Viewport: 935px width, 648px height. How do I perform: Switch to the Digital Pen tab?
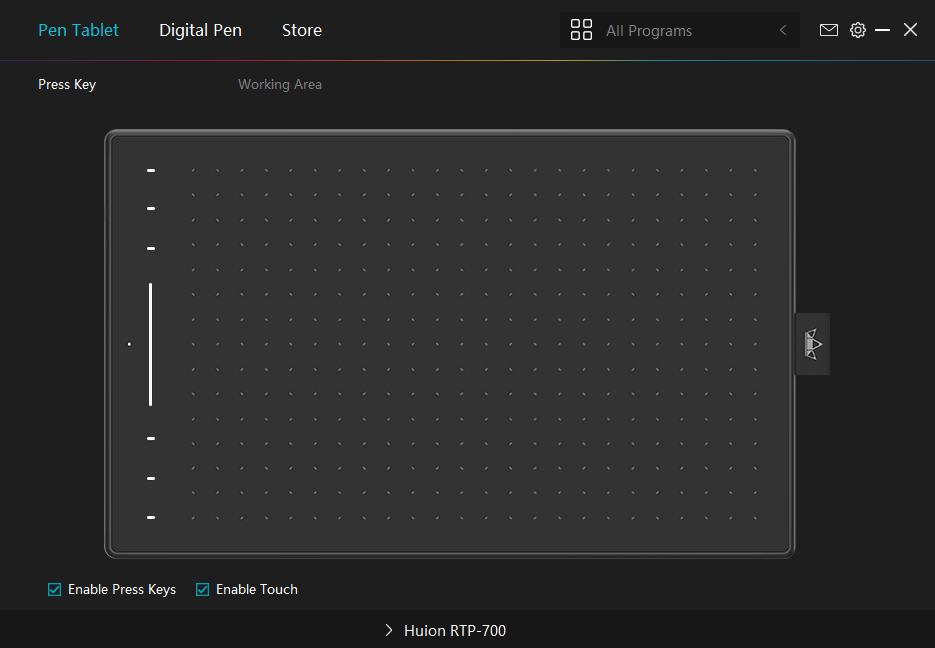point(200,30)
